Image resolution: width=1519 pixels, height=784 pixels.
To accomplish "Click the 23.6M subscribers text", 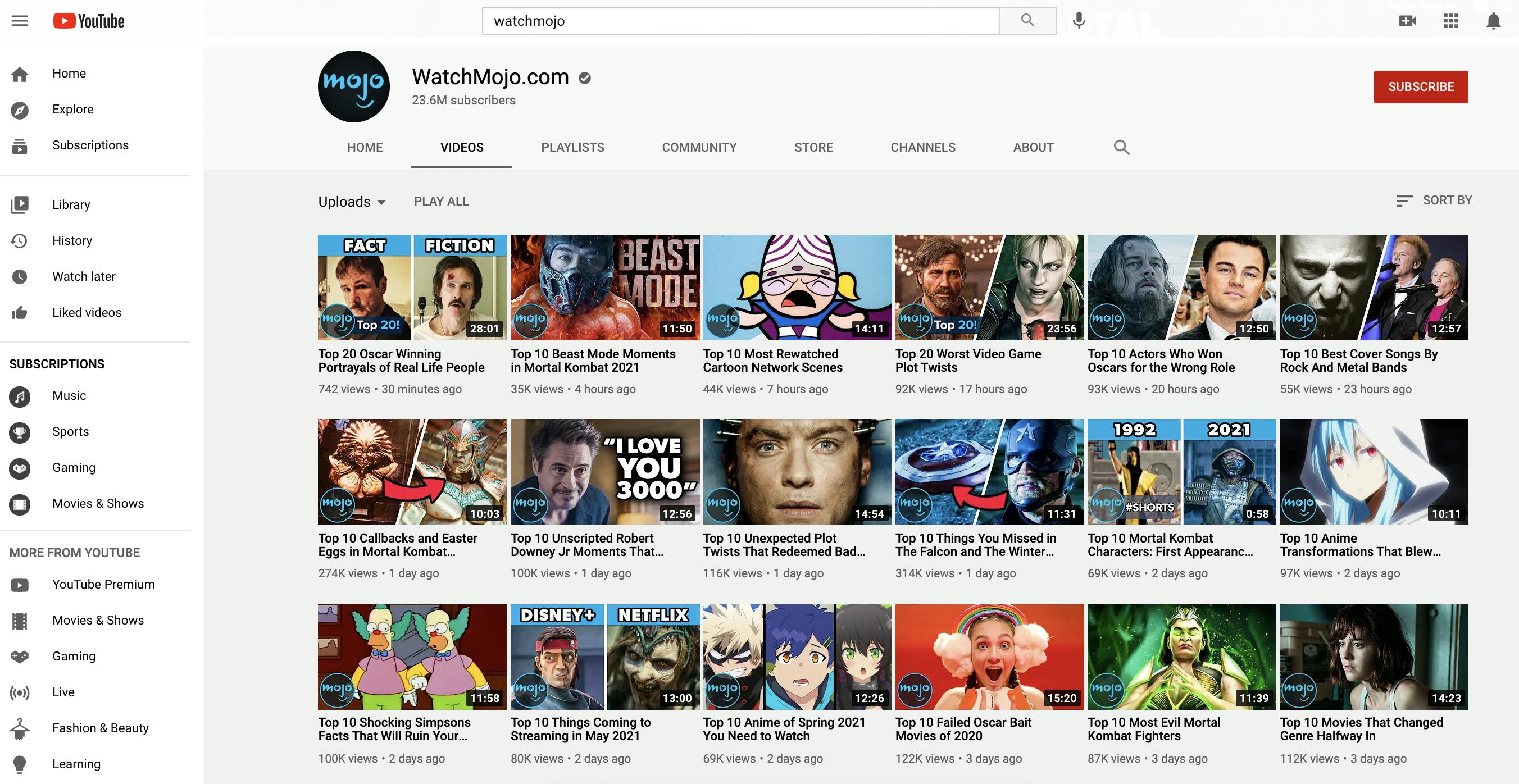I will (x=463, y=101).
